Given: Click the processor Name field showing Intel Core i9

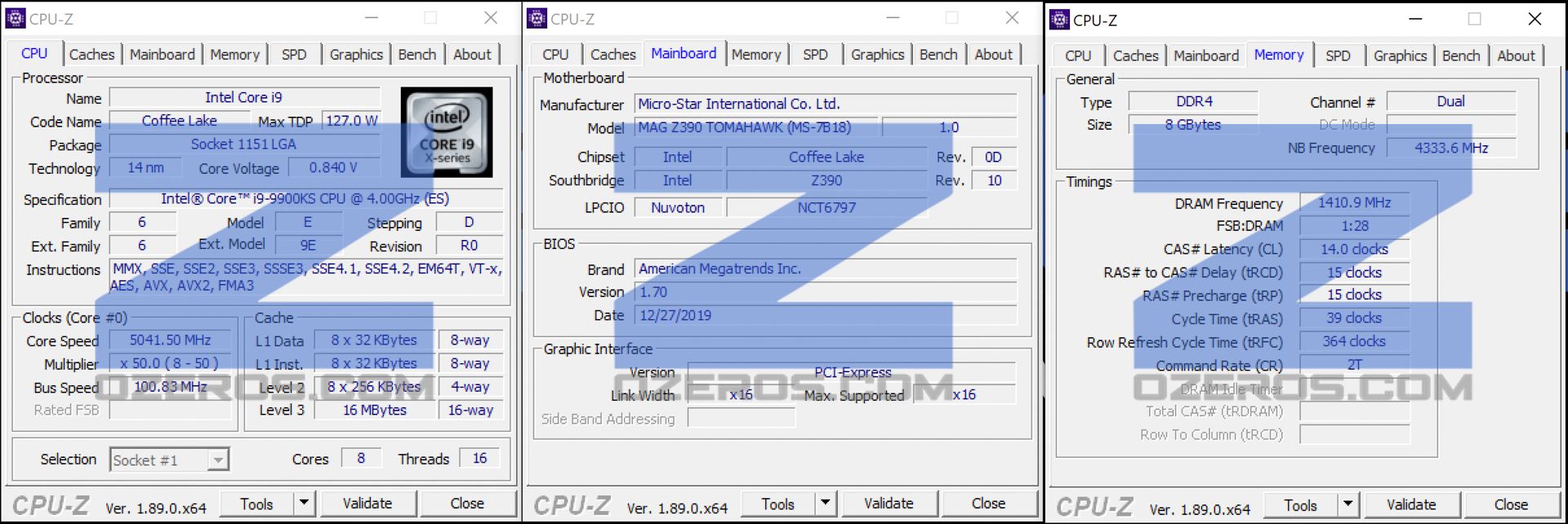Looking at the screenshot, I should click(x=244, y=98).
